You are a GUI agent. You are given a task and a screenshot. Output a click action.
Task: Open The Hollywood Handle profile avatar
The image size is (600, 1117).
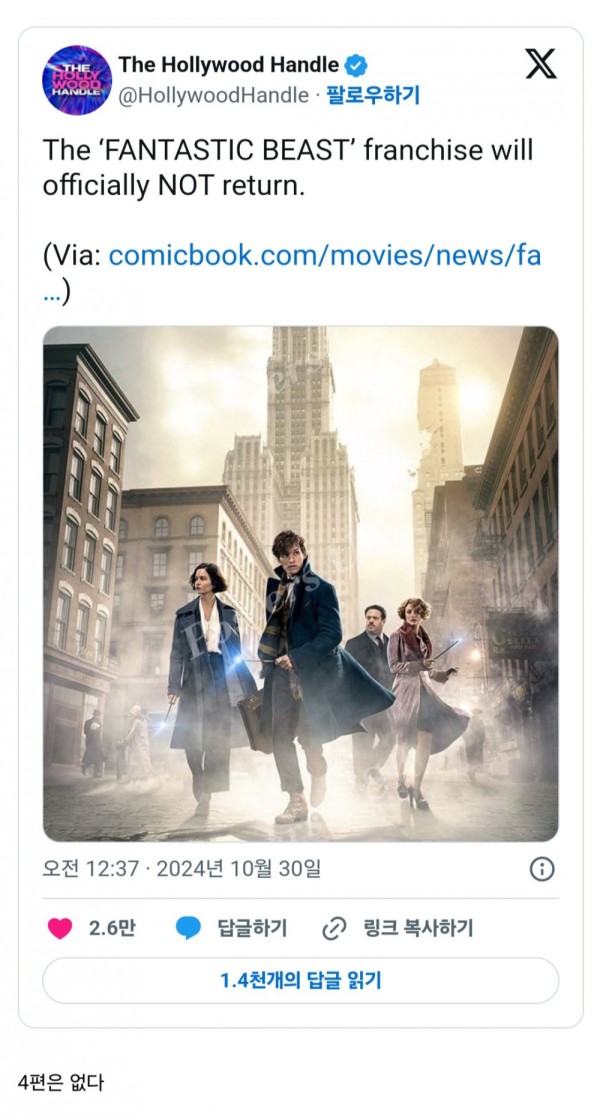(x=77, y=80)
